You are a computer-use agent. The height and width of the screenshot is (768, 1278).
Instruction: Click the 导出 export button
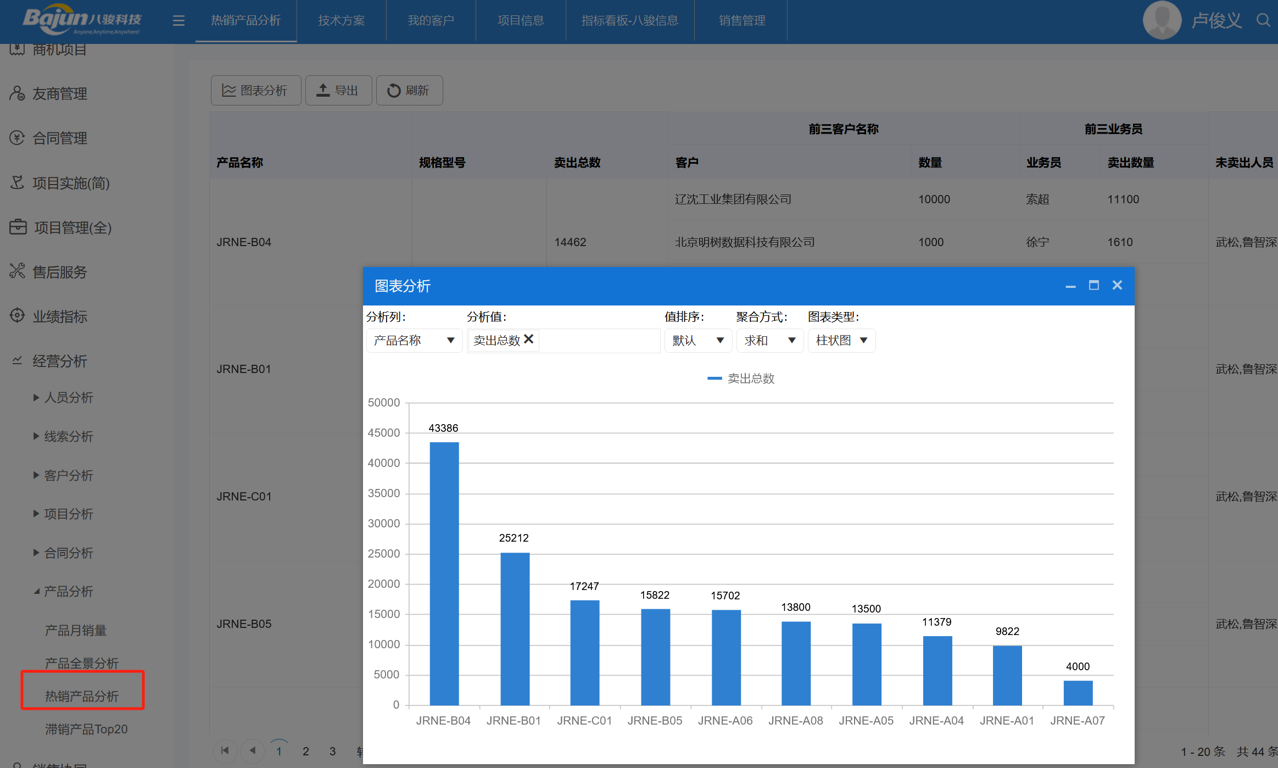pyautogui.click(x=338, y=90)
